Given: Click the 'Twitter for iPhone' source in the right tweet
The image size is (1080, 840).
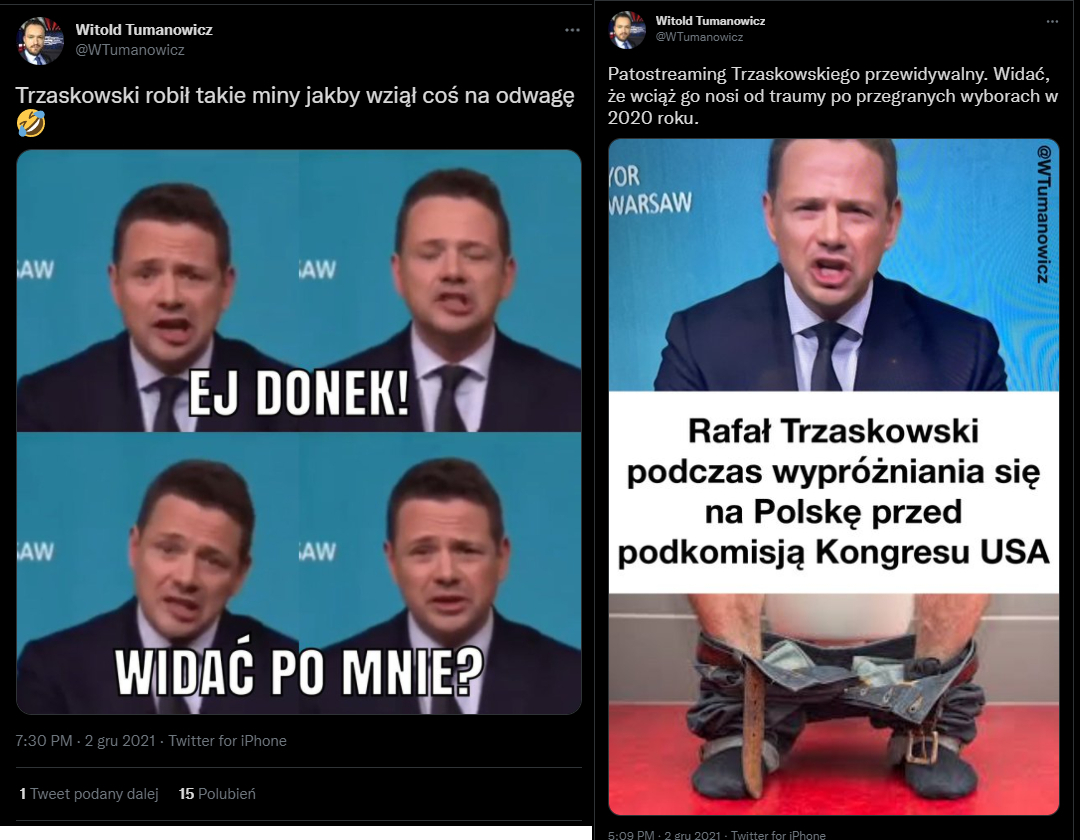Looking at the screenshot, I should tap(778, 834).
